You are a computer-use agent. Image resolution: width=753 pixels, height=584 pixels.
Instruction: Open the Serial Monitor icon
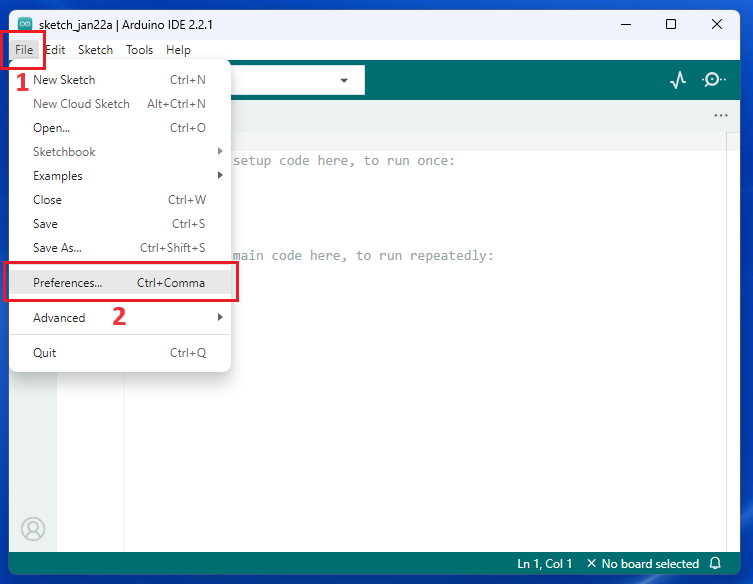tap(714, 80)
